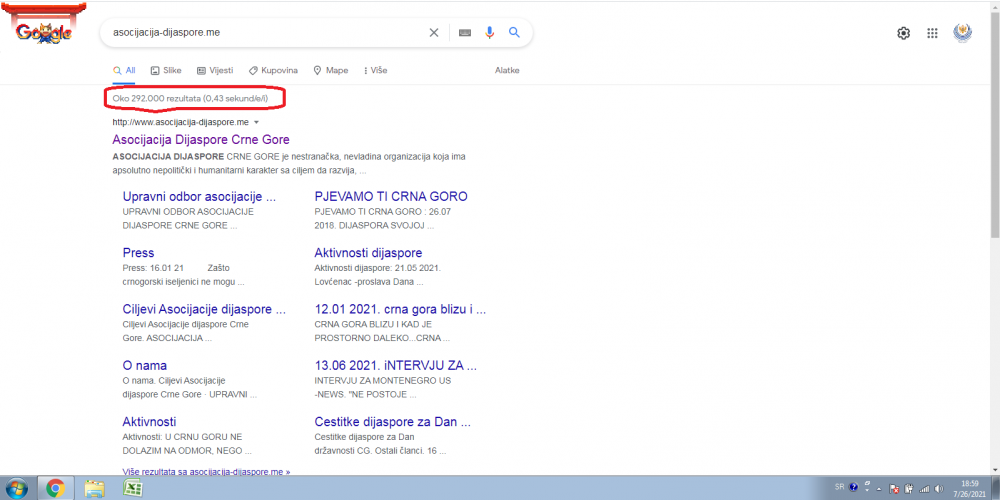Switch to the Vijesti tab
1000x500 pixels.
point(215,71)
